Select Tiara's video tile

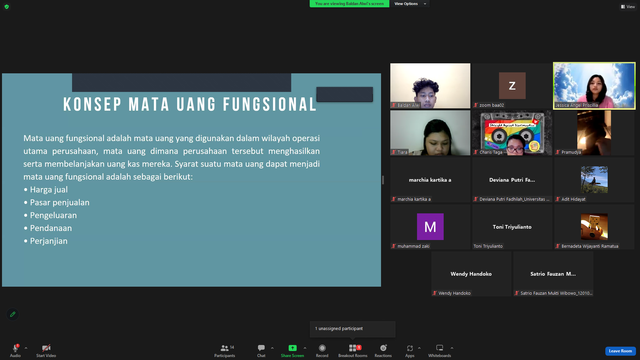coord(430,133)
